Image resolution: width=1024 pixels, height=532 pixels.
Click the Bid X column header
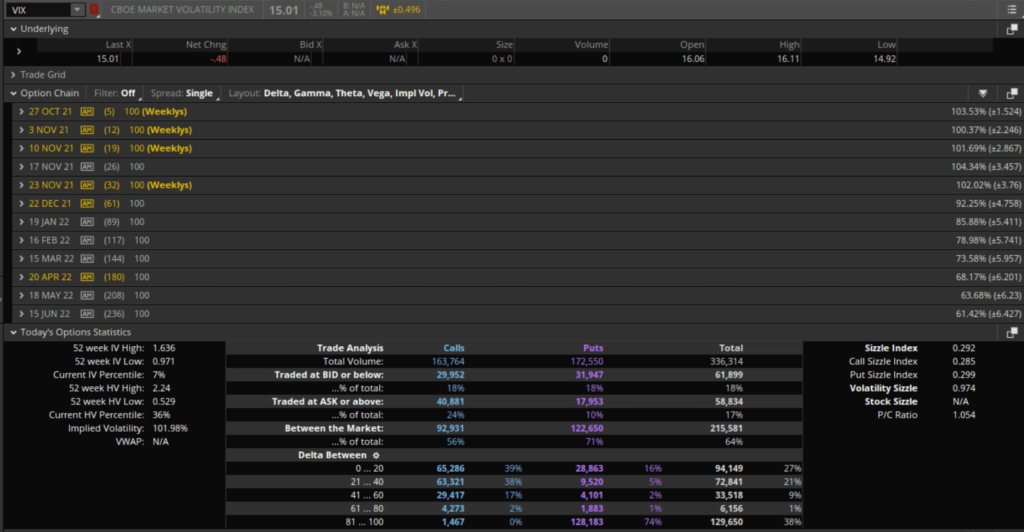pos(310,44)
